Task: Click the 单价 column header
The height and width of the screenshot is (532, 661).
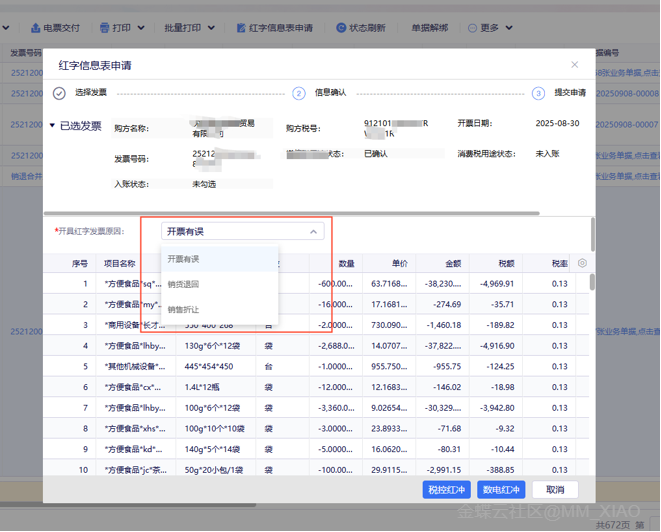Action: pyautogui.click(x=400, y=263)
